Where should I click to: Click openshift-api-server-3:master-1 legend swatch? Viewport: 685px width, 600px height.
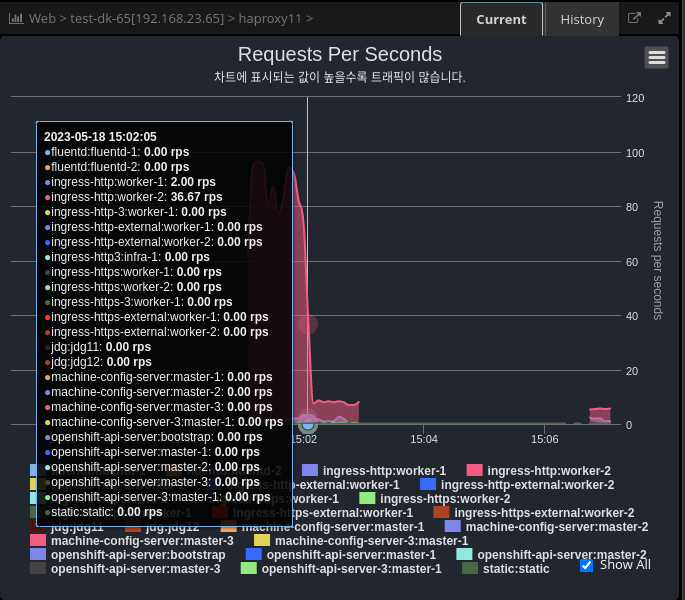click(x=249, y=568)
